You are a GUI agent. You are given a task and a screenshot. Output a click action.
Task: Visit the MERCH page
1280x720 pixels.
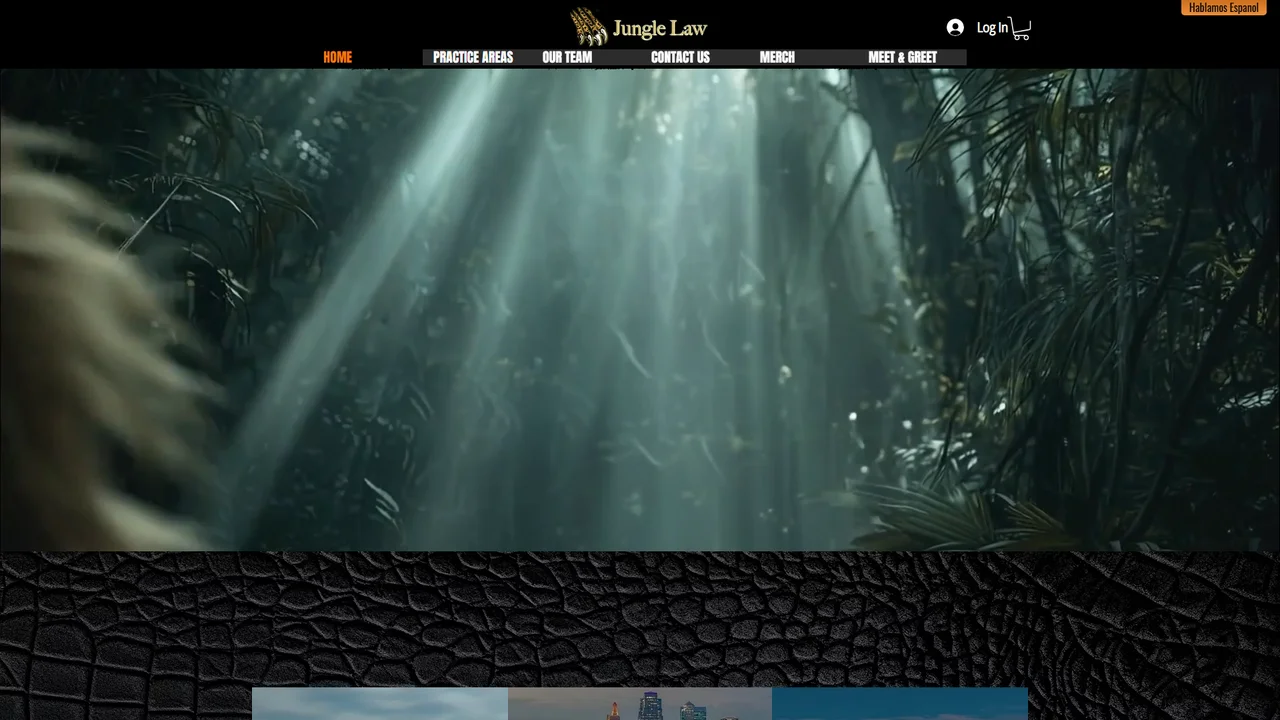pyautogui.click(x=777, y=57)
